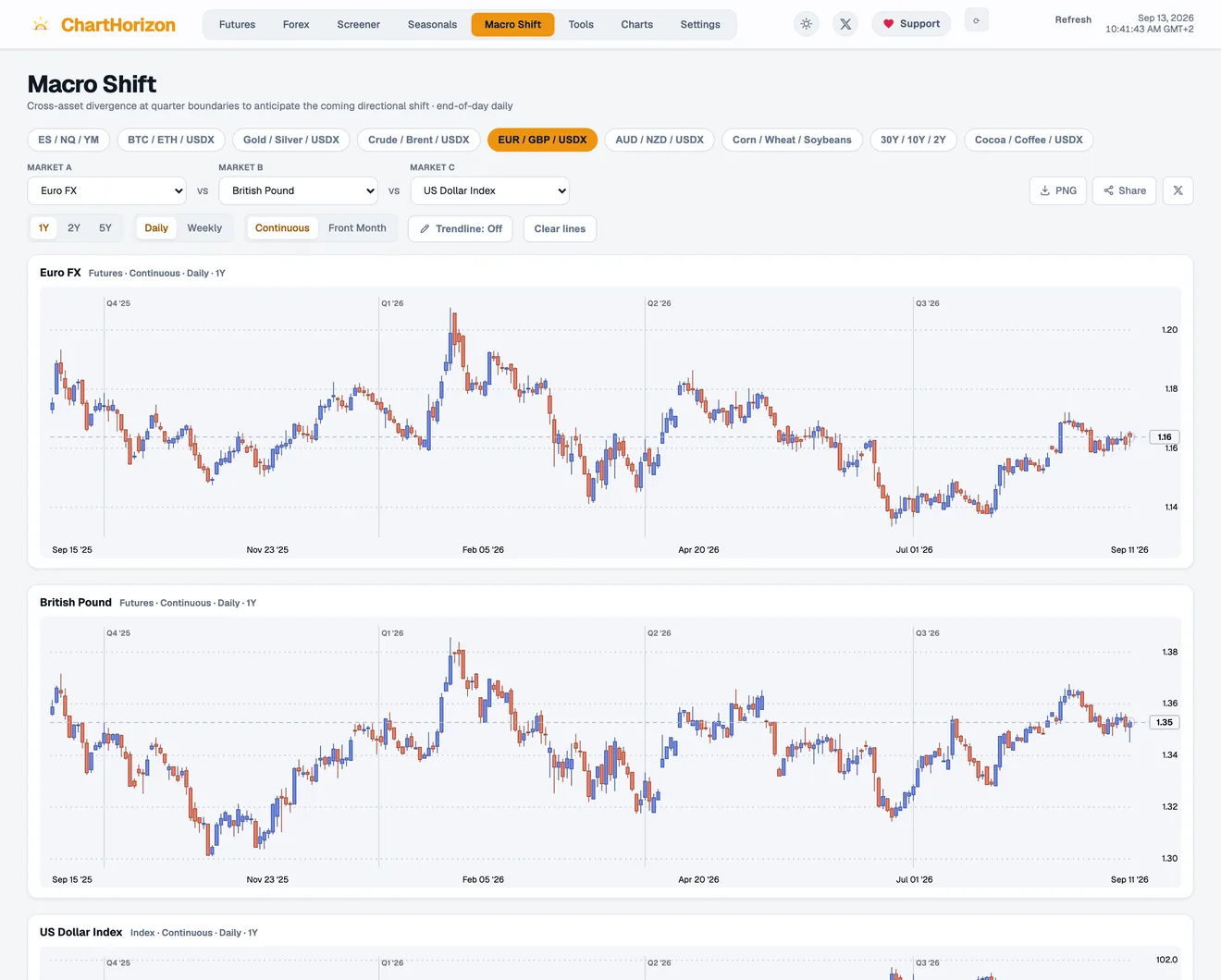Select Continuous contract mode

click(x=282, y=228)
